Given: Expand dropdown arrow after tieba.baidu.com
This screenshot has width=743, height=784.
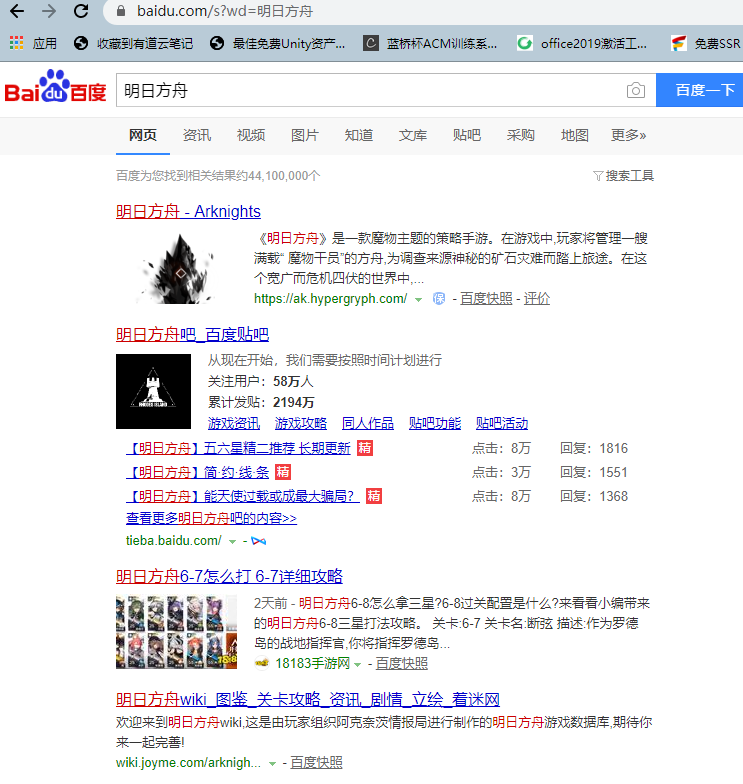Looking at the screenshot, I should (x=232, y=542).
